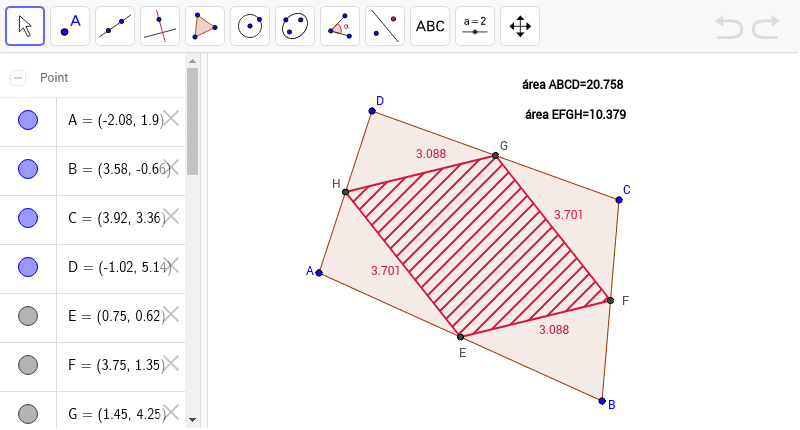Viewport: 800px width, 430px height.
Task: Select the Perpendicular Line tool
Action: click(160, 26)
